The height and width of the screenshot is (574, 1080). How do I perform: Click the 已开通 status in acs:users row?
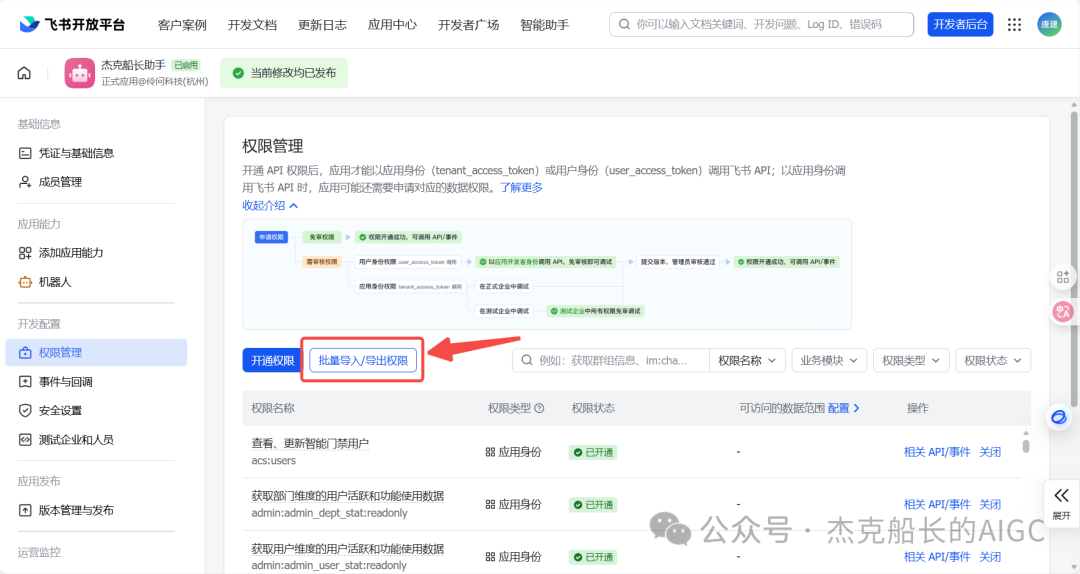click(593, 452)
